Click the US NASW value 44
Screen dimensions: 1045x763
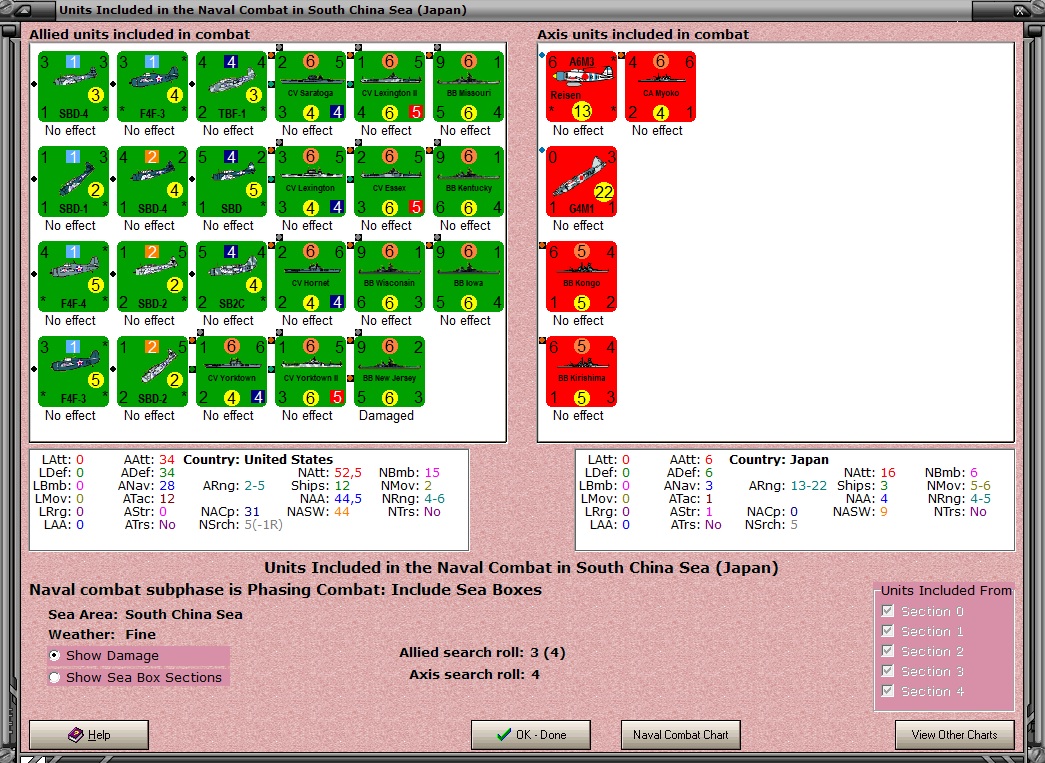pyautogui.click(x=342, y=512)
